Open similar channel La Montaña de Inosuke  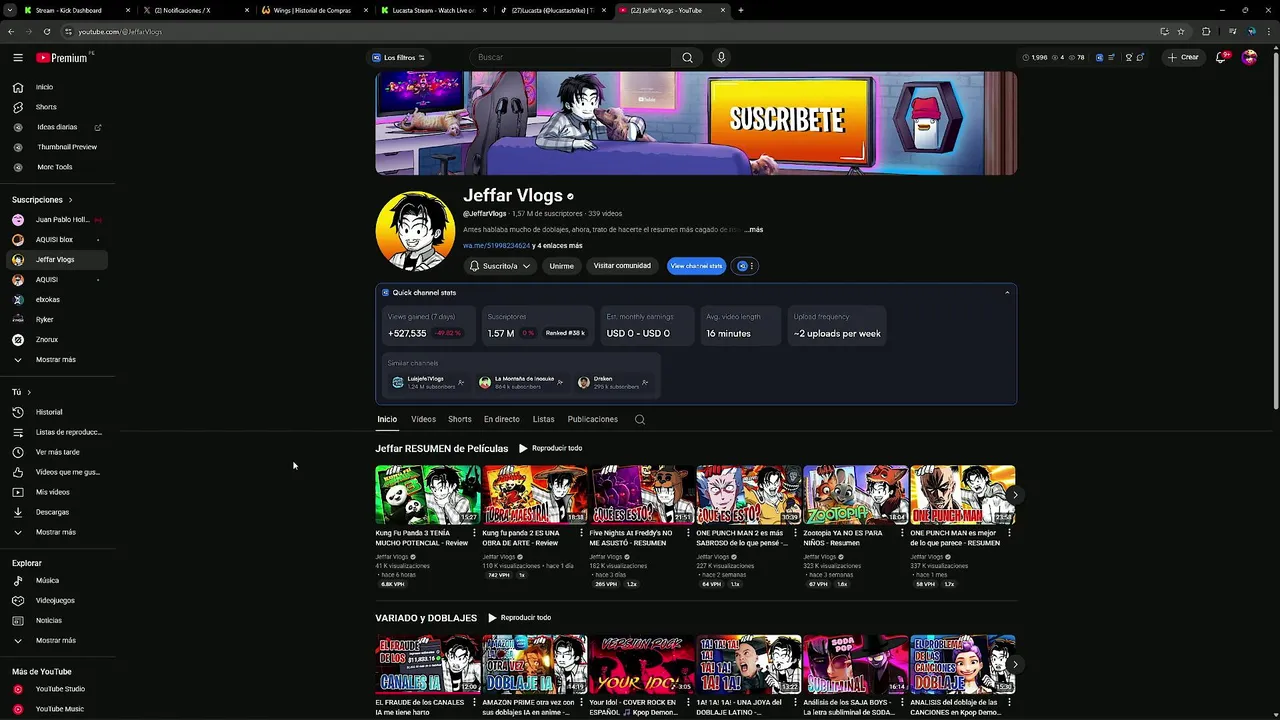[521, 382]
